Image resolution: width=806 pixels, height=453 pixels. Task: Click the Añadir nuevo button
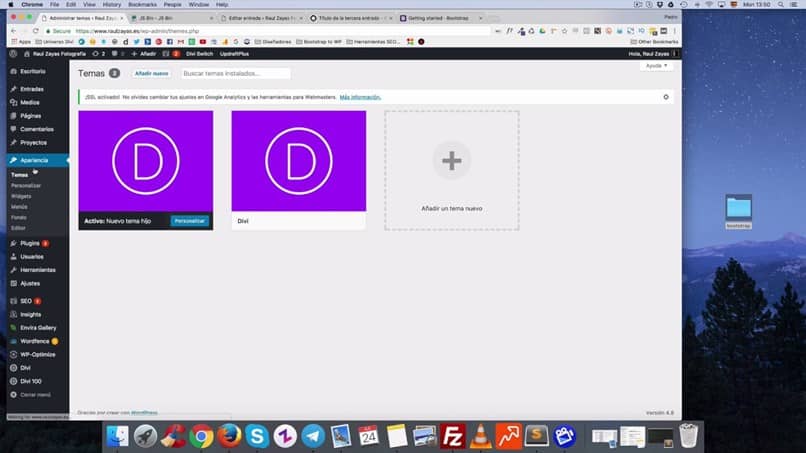point(152,74)
